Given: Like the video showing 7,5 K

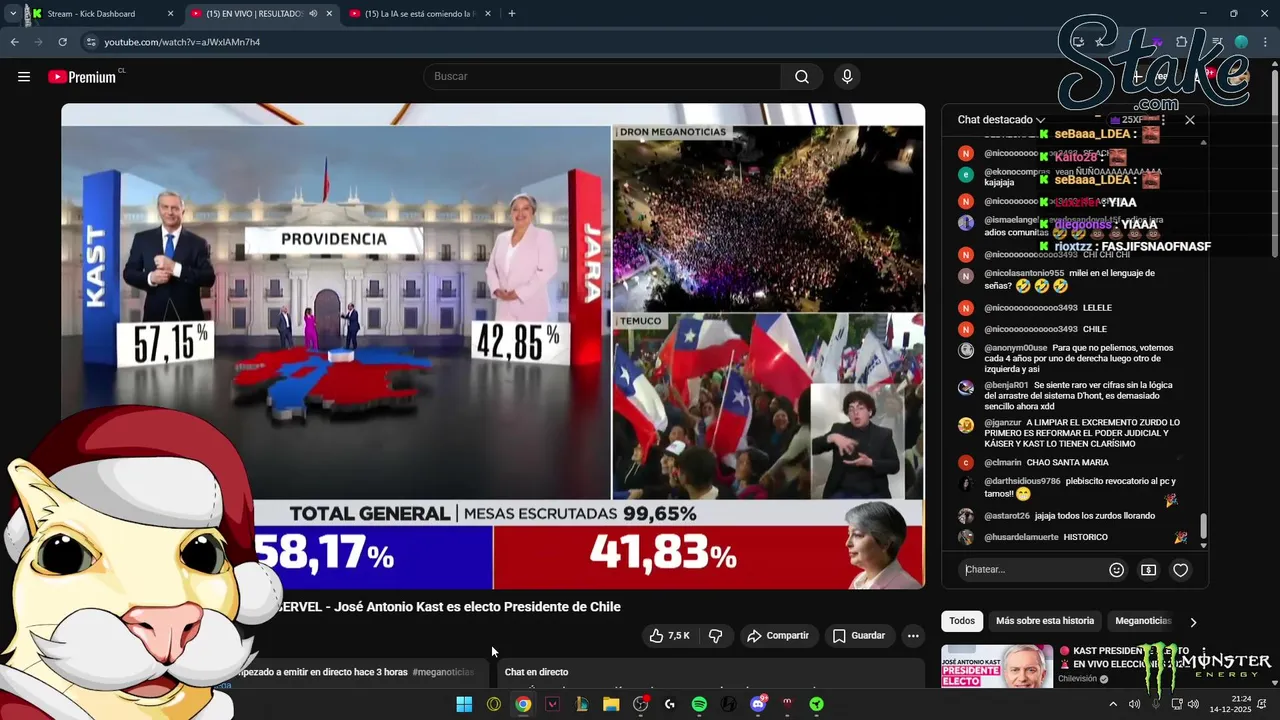Looking at the screenshot, I should (x=670, y=635).
